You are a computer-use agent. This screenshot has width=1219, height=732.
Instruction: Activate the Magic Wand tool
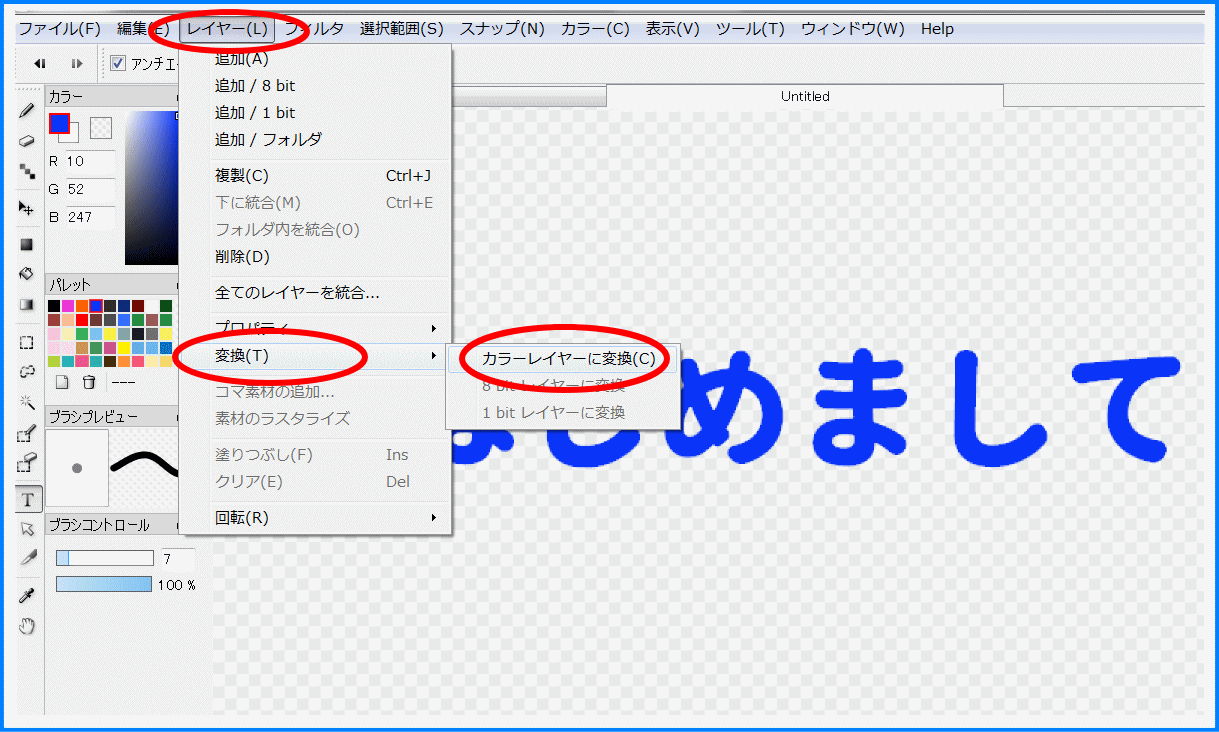click(x=27, y=401)
